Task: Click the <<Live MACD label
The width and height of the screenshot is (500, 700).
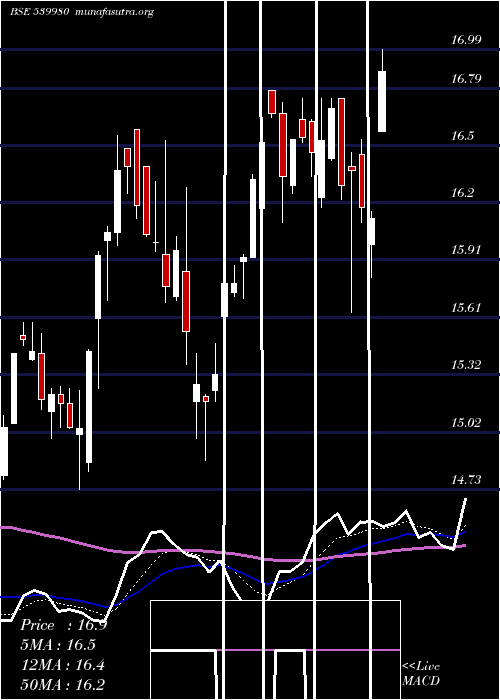Action: click(x=421, y=674)
